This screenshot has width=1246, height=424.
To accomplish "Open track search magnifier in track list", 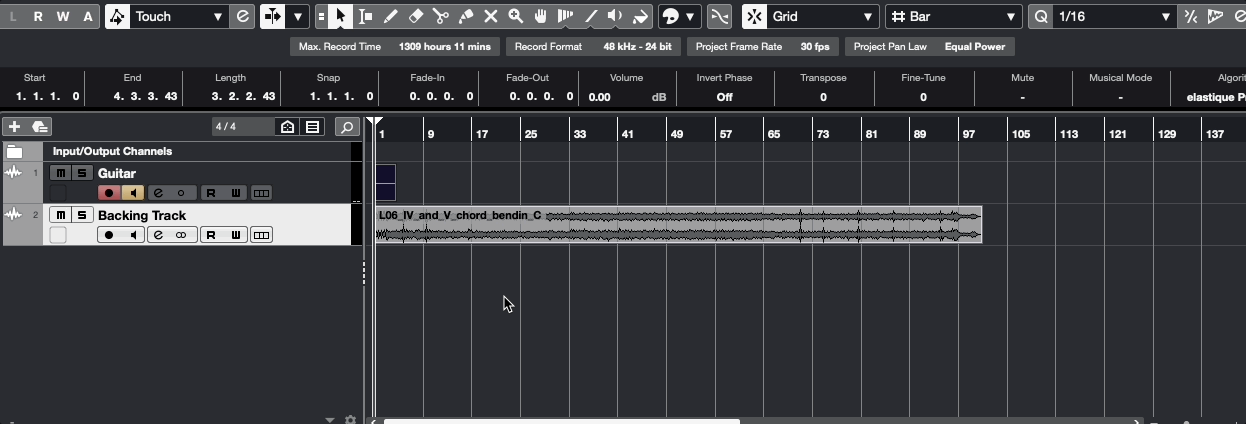I will point(347,127).
